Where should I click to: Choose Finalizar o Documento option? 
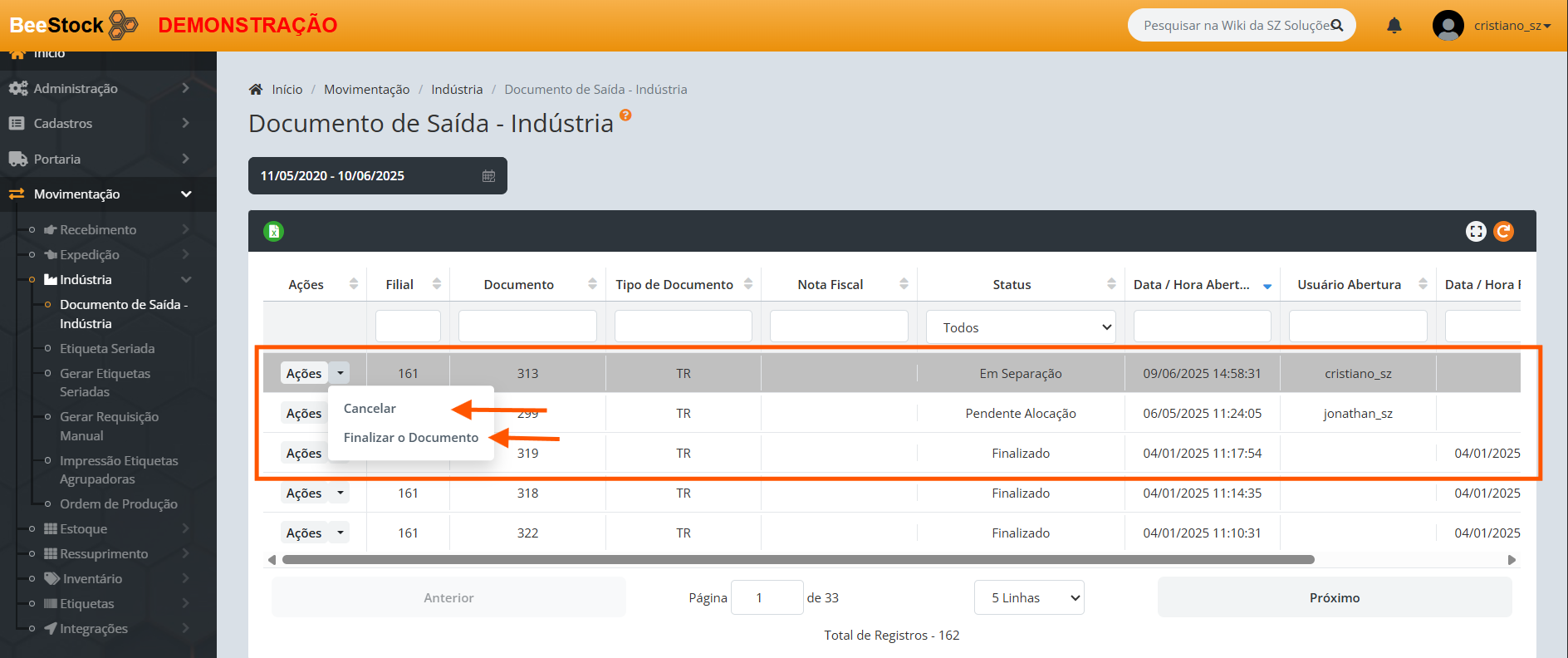tap(410, 438)
